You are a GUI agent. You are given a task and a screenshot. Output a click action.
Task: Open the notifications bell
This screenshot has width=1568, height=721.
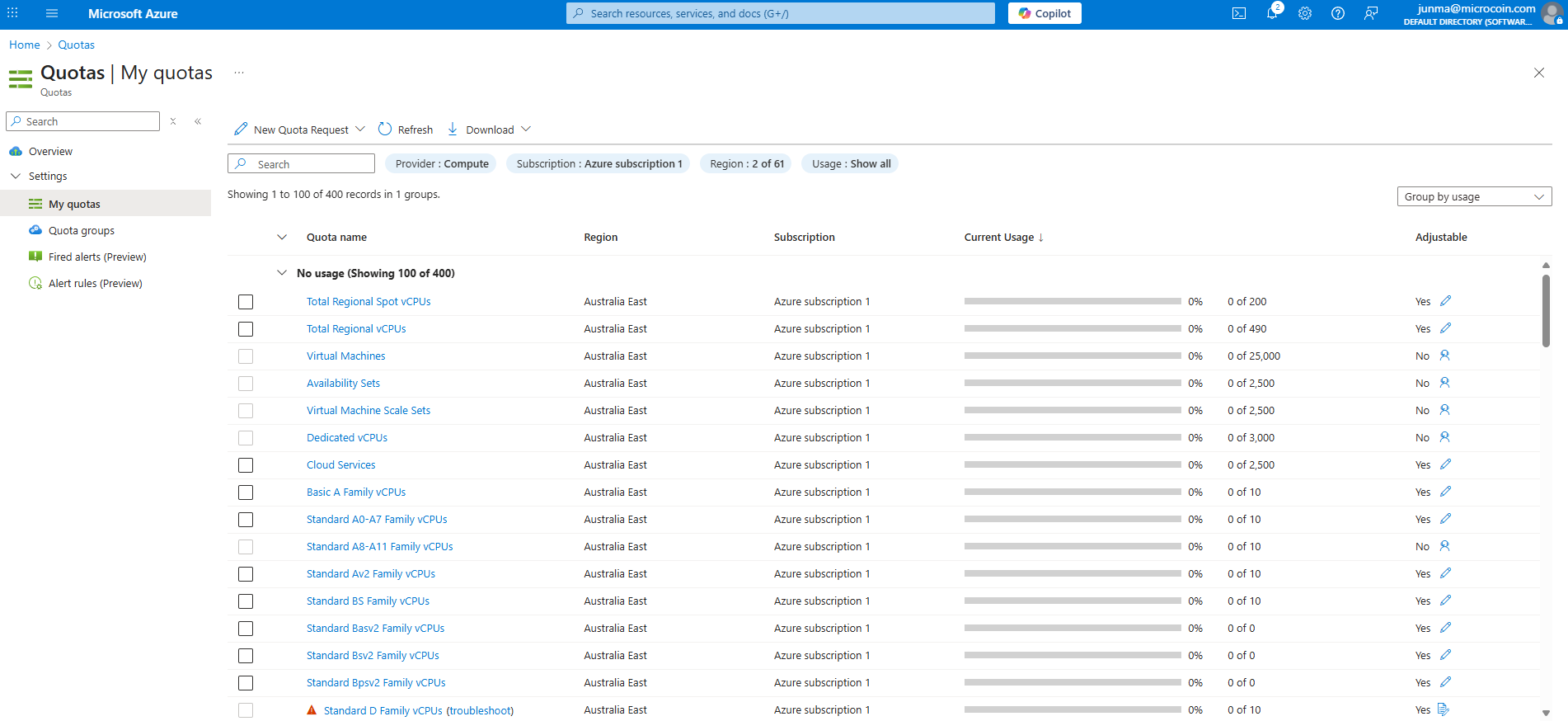pyautogui.click(x=1272, y=13)
